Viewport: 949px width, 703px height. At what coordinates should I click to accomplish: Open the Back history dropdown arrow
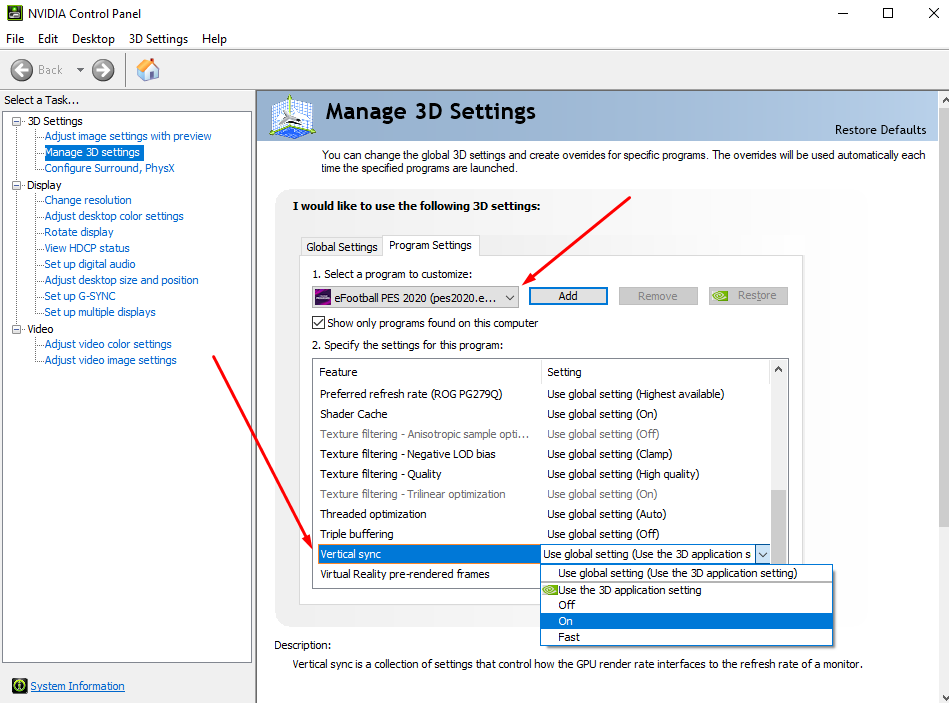(80, 70)
